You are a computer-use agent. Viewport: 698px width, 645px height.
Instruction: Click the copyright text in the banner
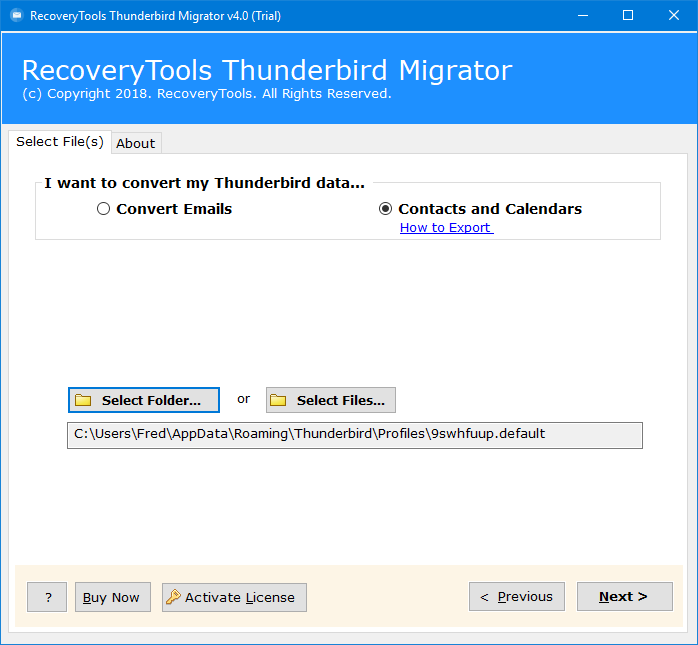click(x=206, y=94)
